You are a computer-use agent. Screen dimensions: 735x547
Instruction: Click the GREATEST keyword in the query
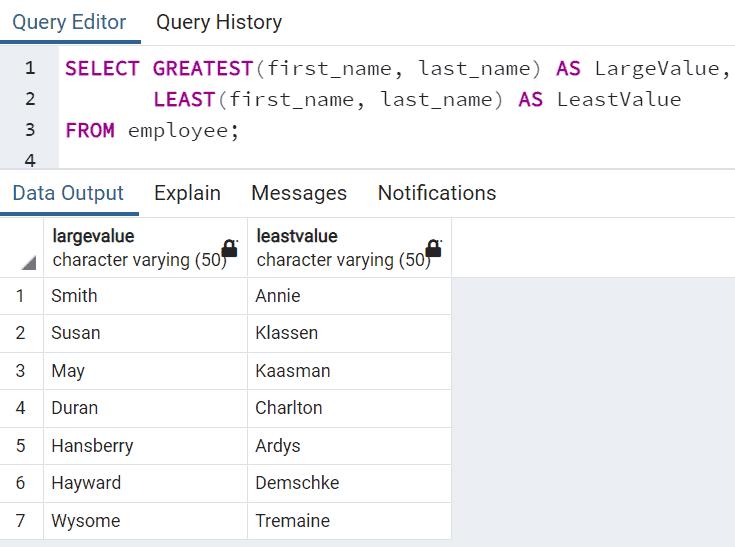(x=203, y=68)
